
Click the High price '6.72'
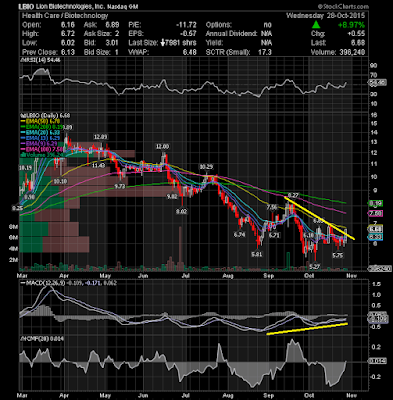click(68, 34)
